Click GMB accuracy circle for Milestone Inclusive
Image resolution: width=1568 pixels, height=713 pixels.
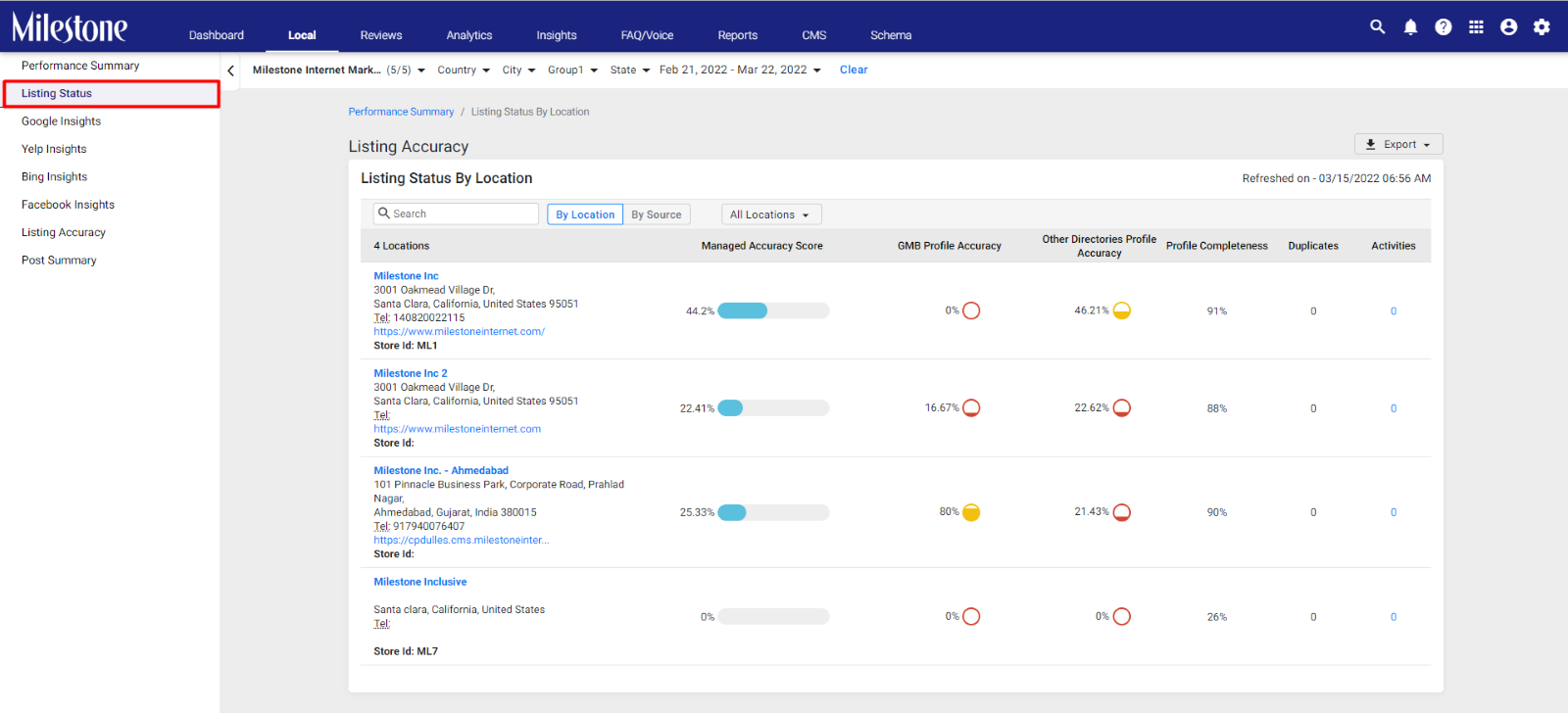pyautogui.click(x=971, y=616)
